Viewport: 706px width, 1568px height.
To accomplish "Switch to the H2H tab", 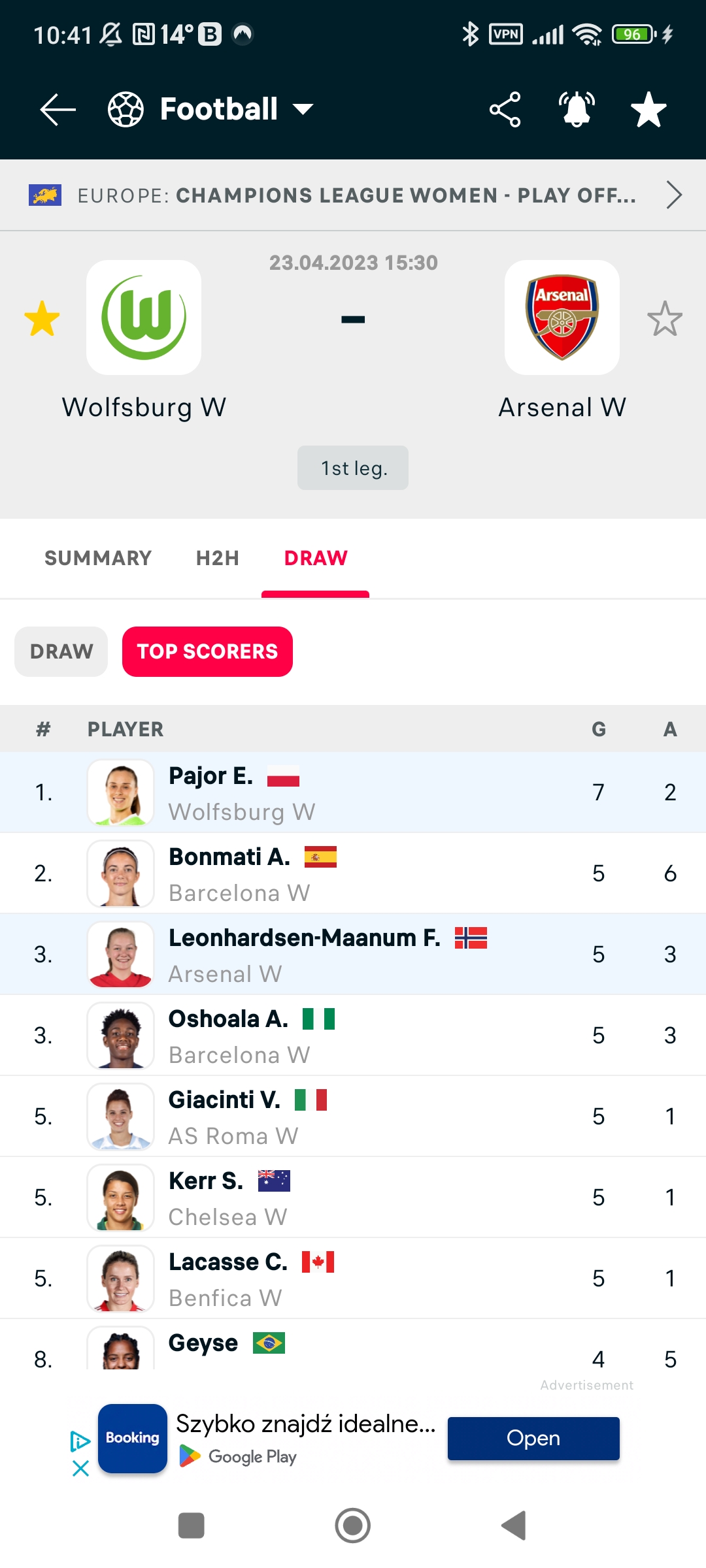I will click(218, 558).
